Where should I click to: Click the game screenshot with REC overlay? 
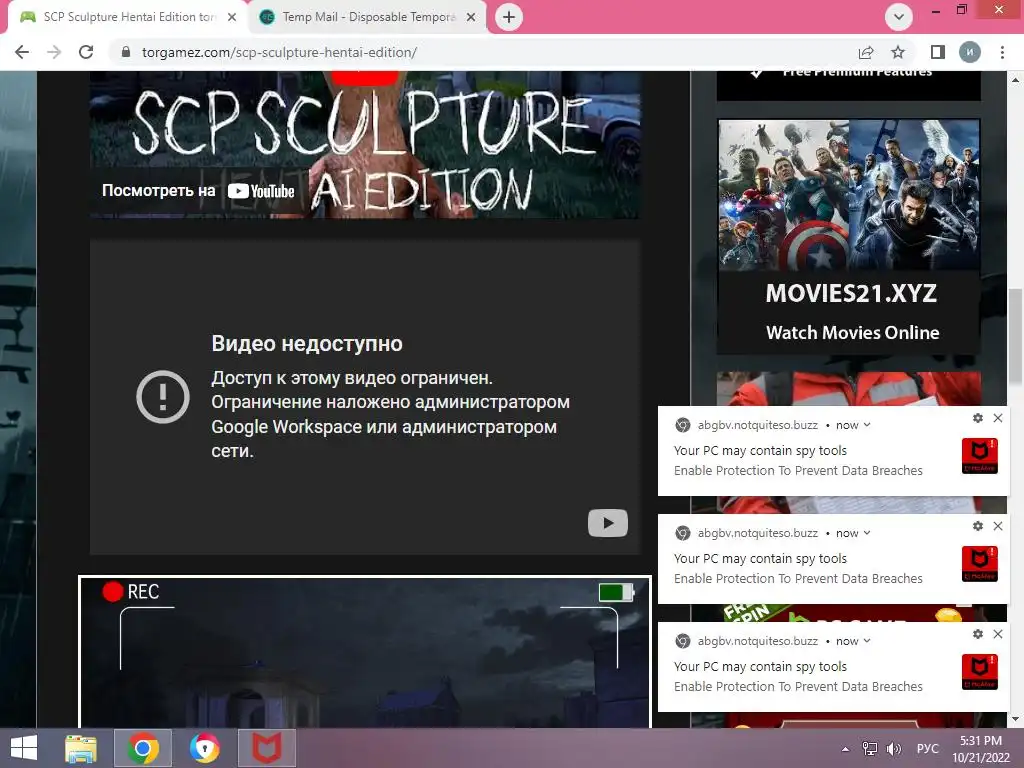click(x=365, y=652)
